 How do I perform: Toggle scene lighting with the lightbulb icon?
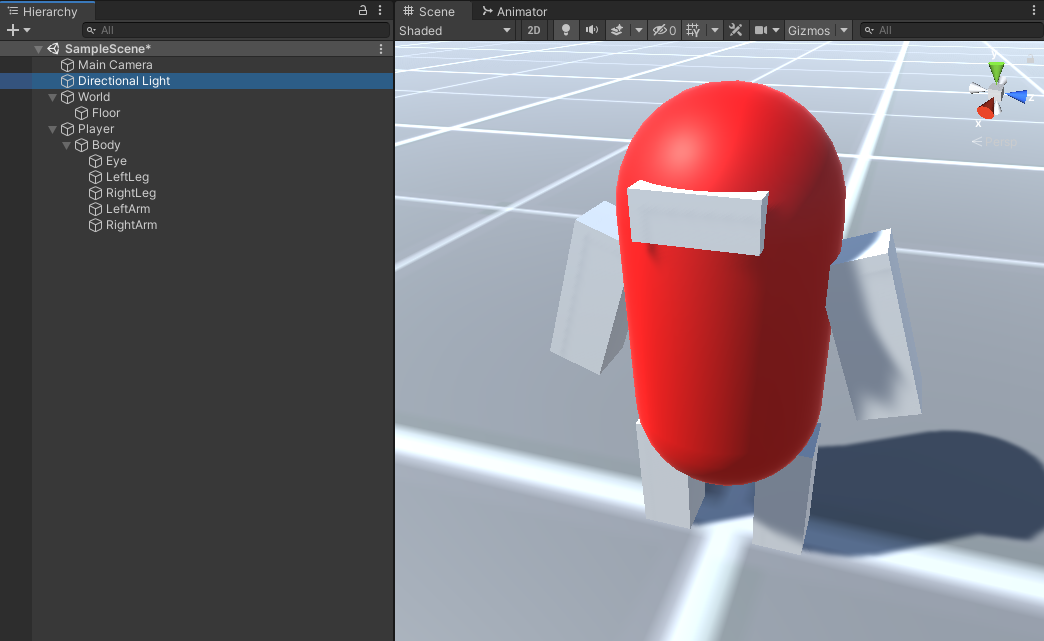pos(565,30)
